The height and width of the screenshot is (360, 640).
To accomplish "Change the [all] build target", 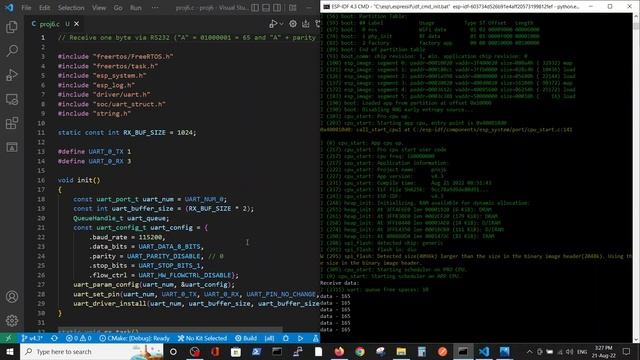I will click(269, 338).
